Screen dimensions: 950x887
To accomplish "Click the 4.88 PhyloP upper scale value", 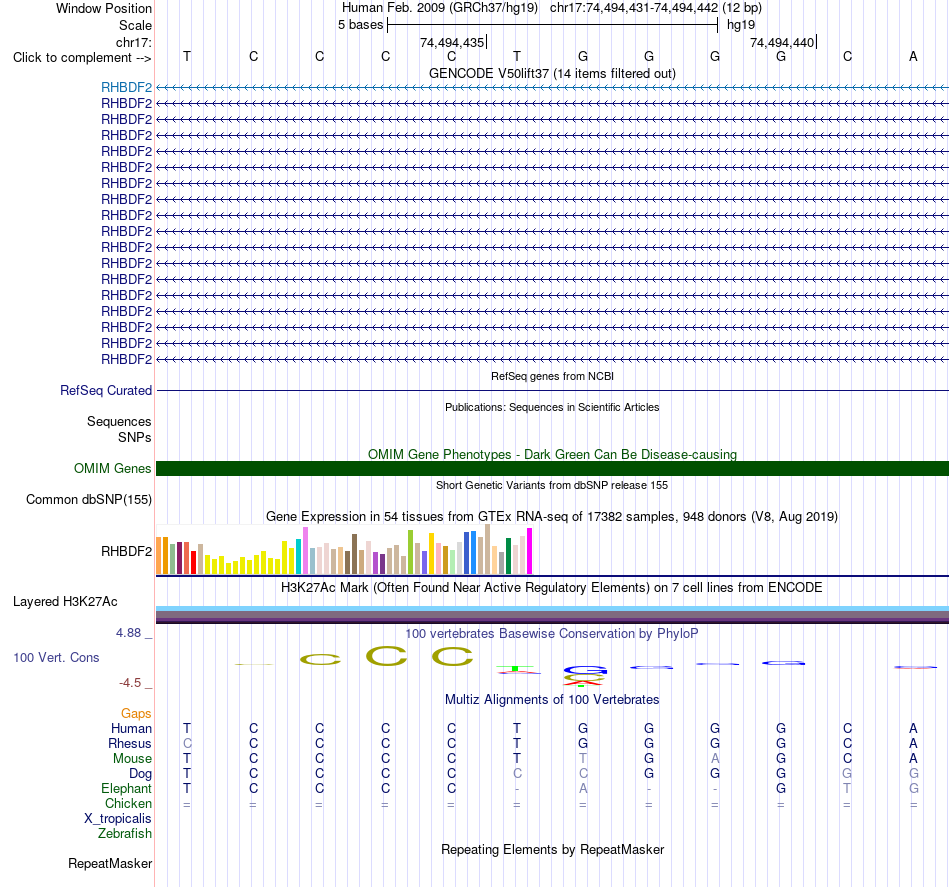I will point(128,633).
